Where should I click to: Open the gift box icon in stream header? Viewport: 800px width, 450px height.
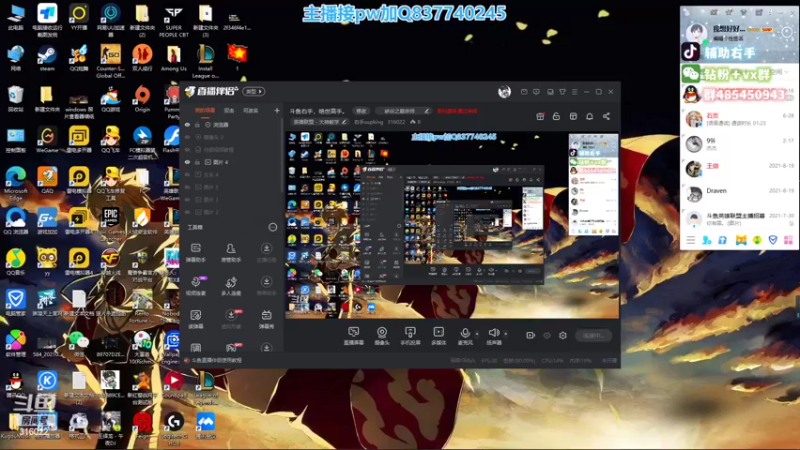coord(540,116)
